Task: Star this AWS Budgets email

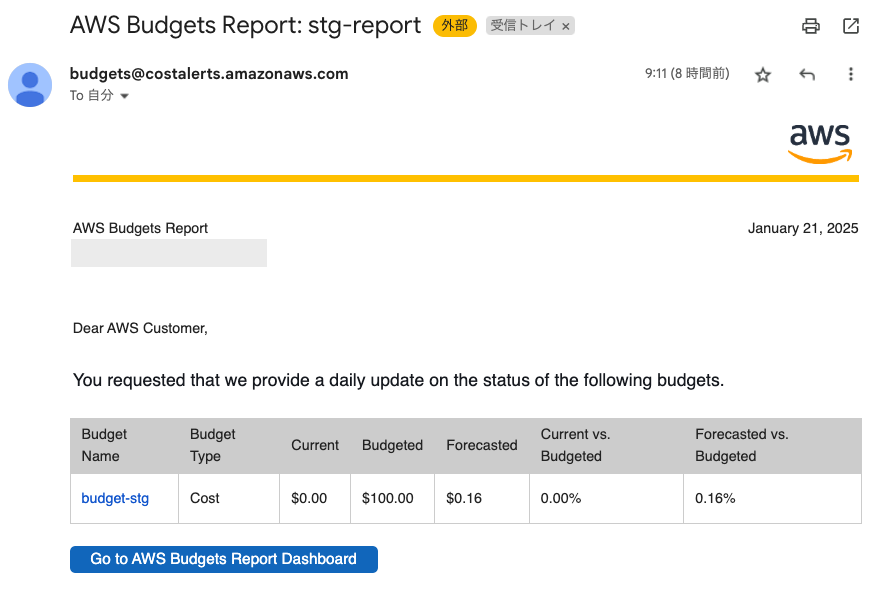Action: click(763, 75)
